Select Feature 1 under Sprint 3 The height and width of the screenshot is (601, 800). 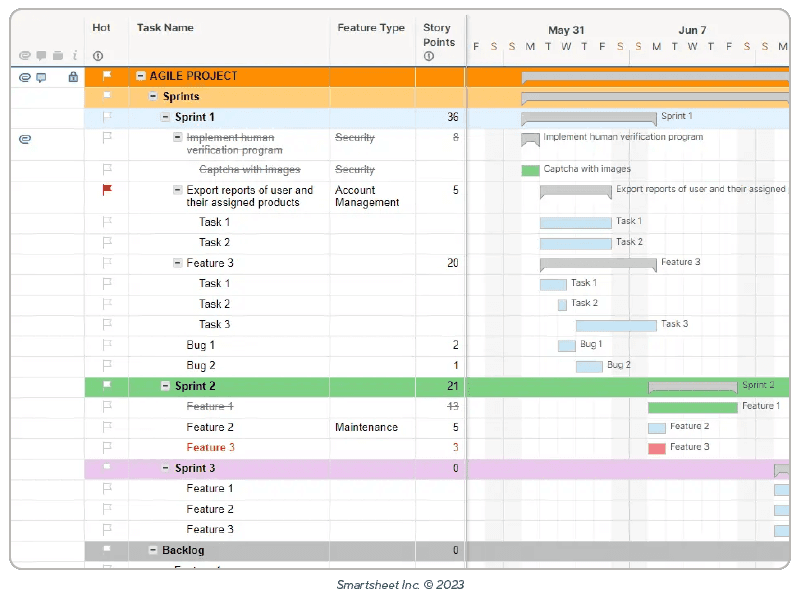(210, 488)
